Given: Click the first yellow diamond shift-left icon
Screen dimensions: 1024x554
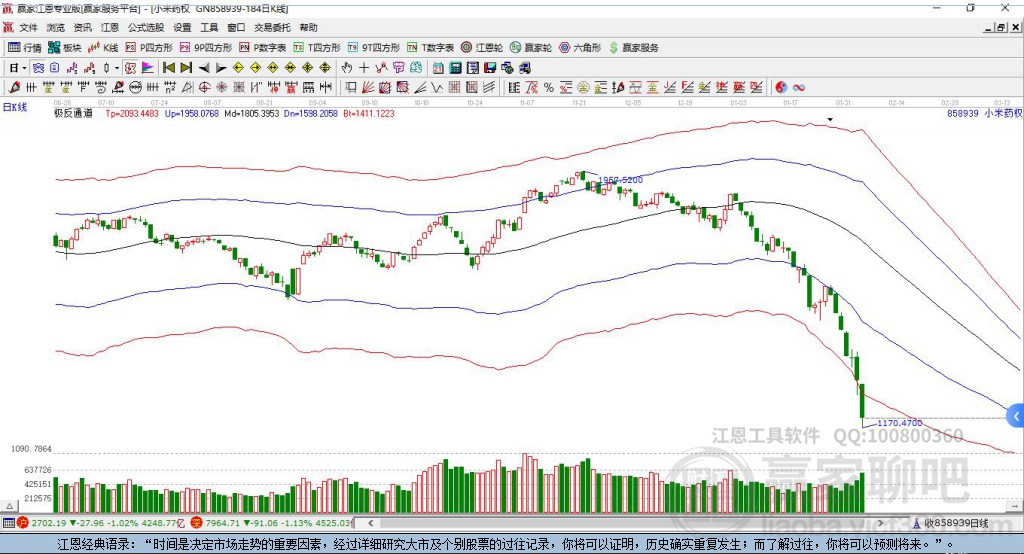Looking at the screenshot, I should point(238,68).
